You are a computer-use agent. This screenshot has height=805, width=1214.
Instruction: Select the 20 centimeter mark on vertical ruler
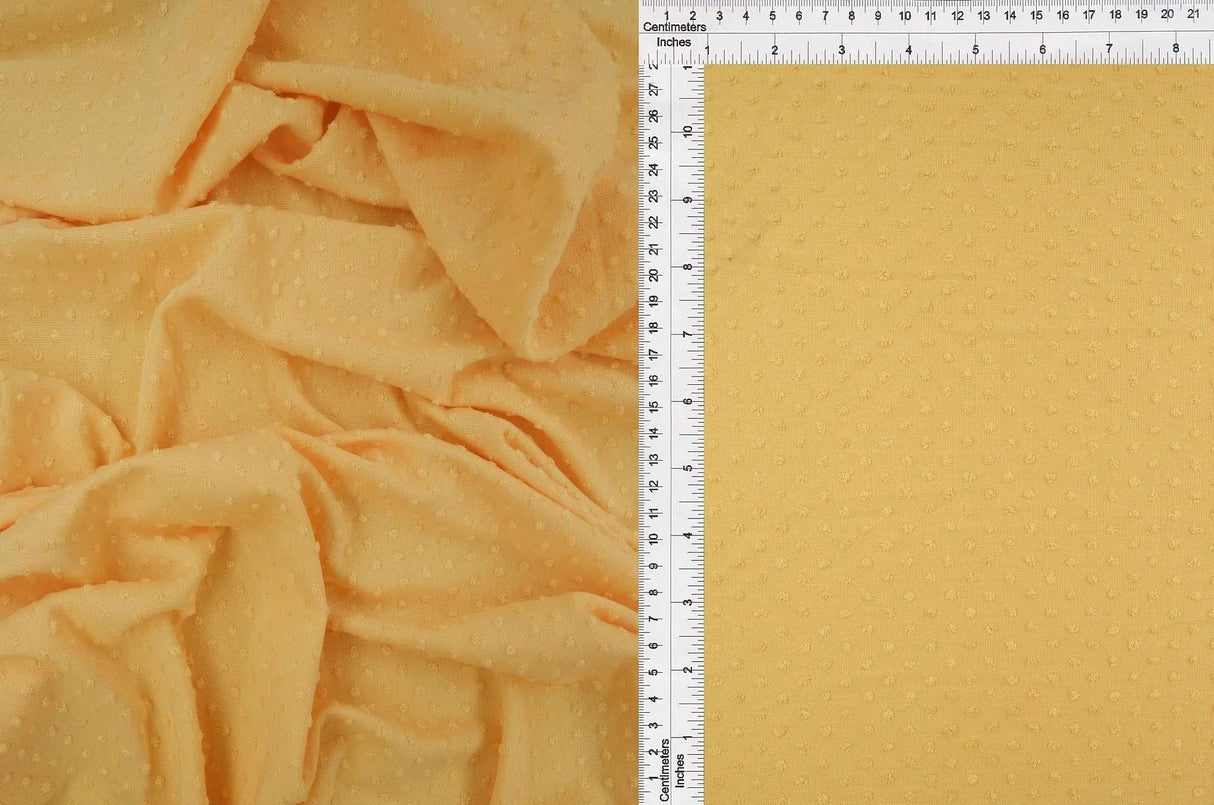click(654, 275)
